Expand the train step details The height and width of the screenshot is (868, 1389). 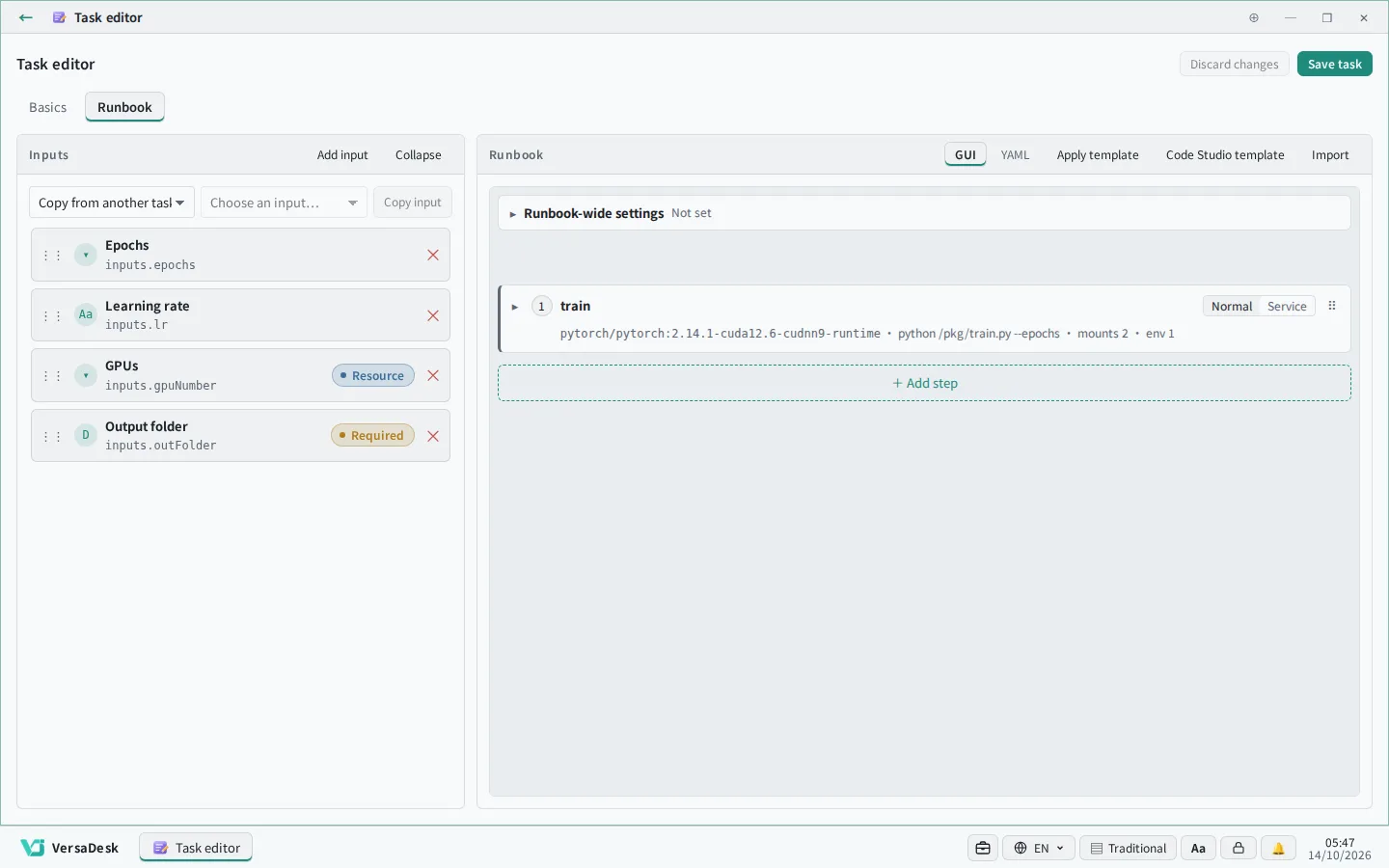(515, 308)
